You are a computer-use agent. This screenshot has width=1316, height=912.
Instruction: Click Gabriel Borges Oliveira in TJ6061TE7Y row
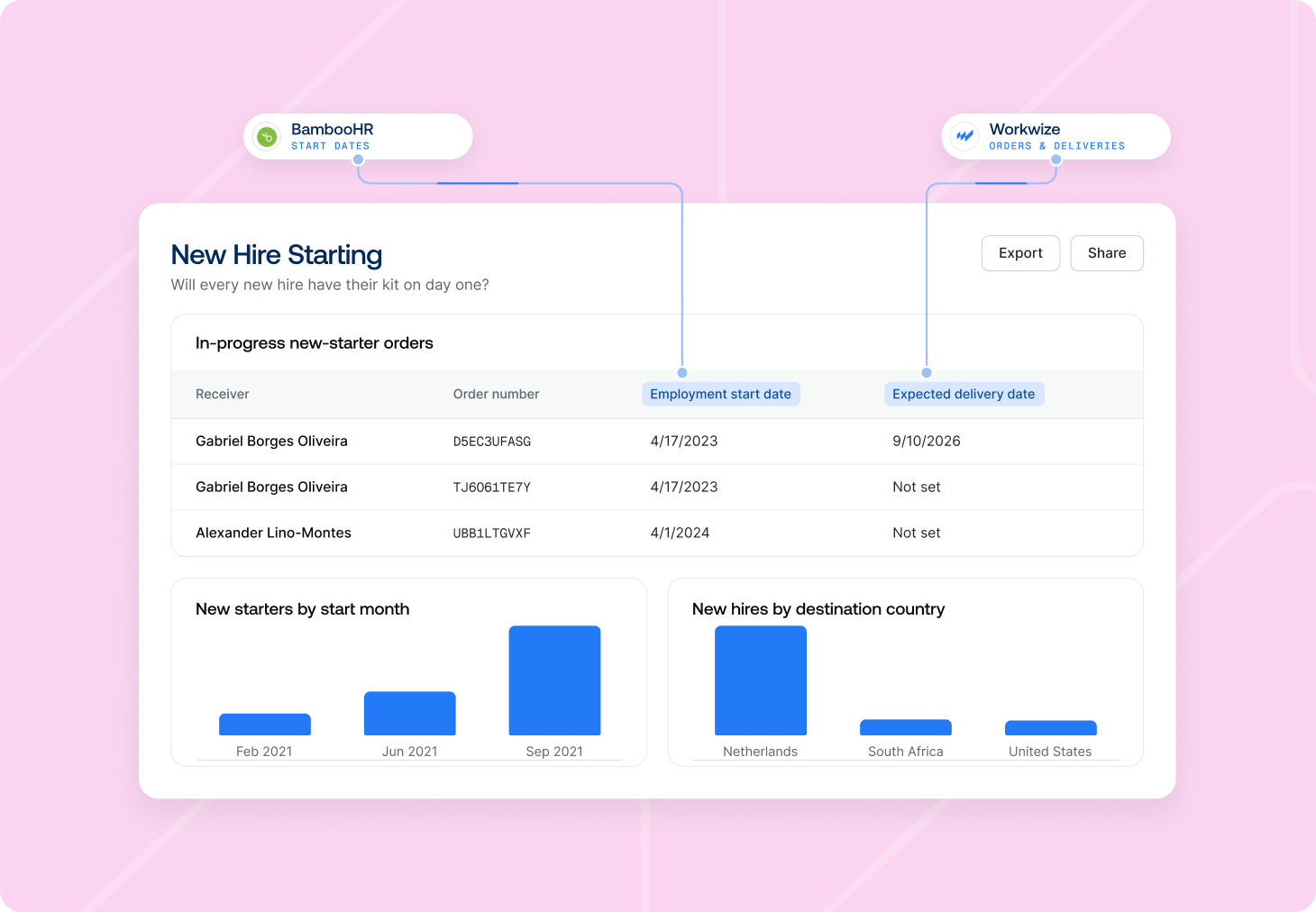271,487
